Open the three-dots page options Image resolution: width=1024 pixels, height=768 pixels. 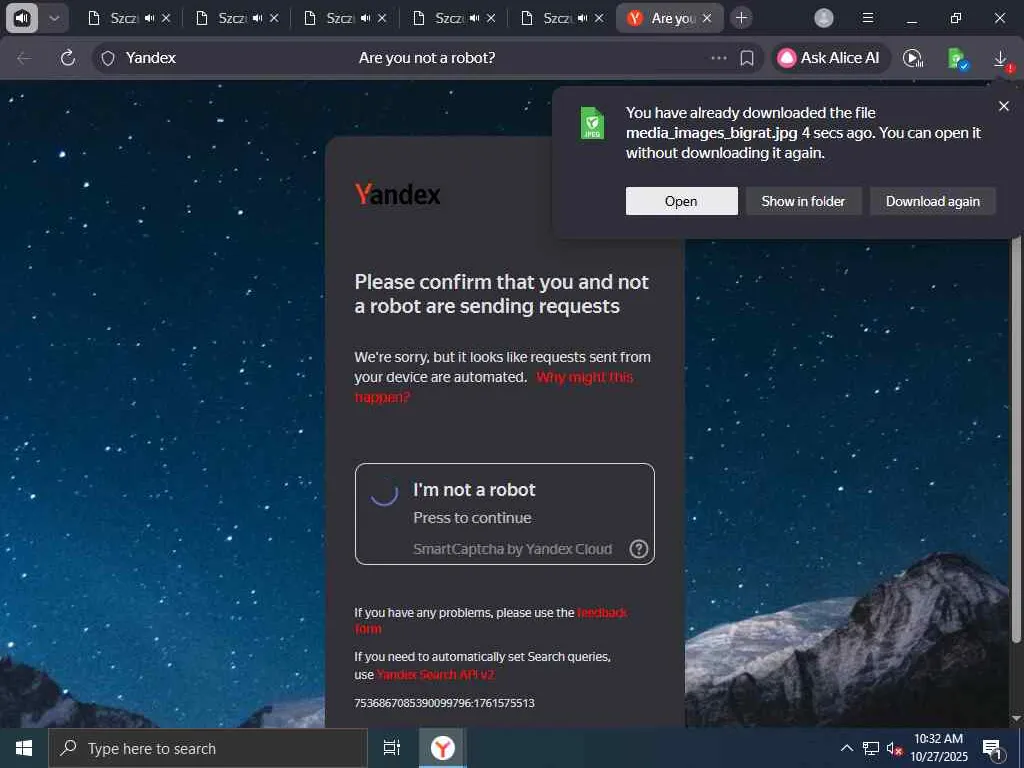[718, 58]
